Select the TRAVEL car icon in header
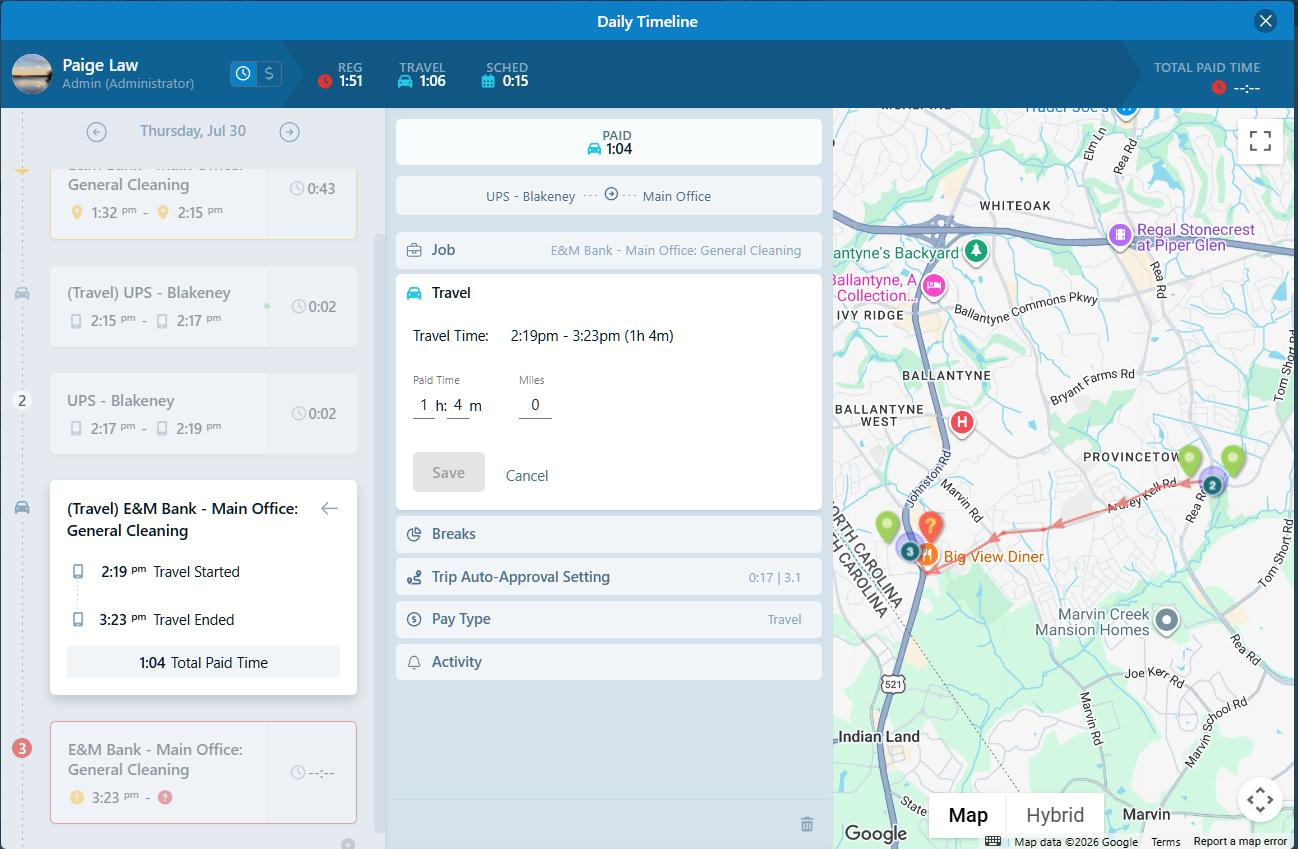The image size is (1298, 849). tap(405, 81)
